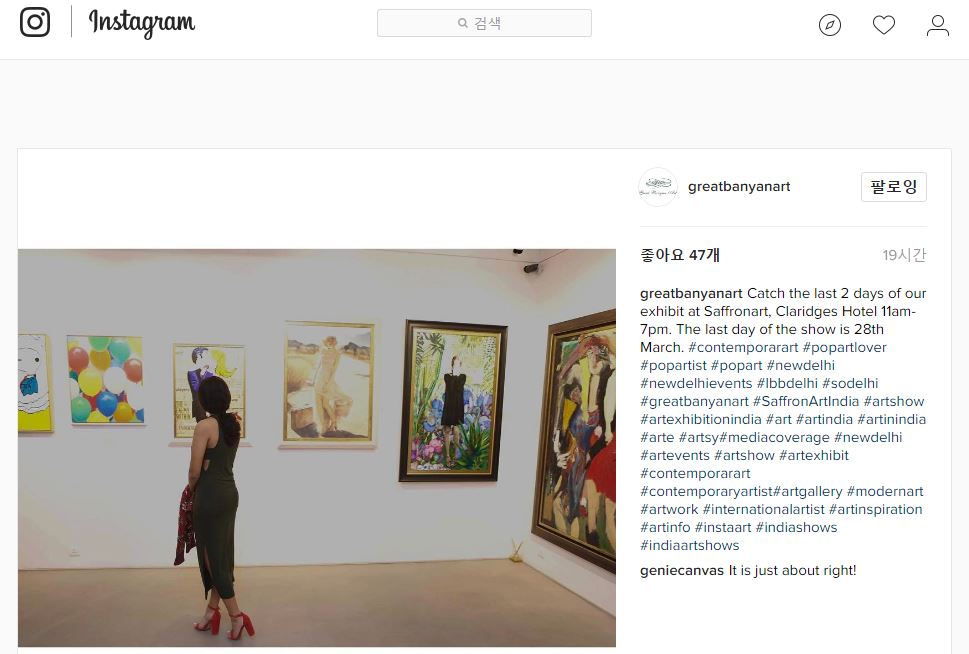This screenshot has height=654, width=969.
Task: Click the Instagram camera logo icon
Action: [x=35, y=22]
